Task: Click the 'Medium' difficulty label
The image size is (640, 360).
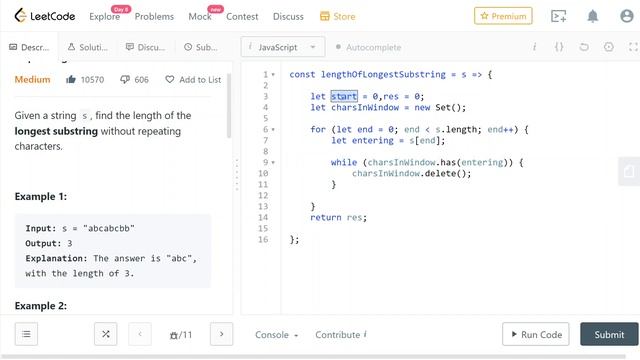Action: (x=32, y=79)
